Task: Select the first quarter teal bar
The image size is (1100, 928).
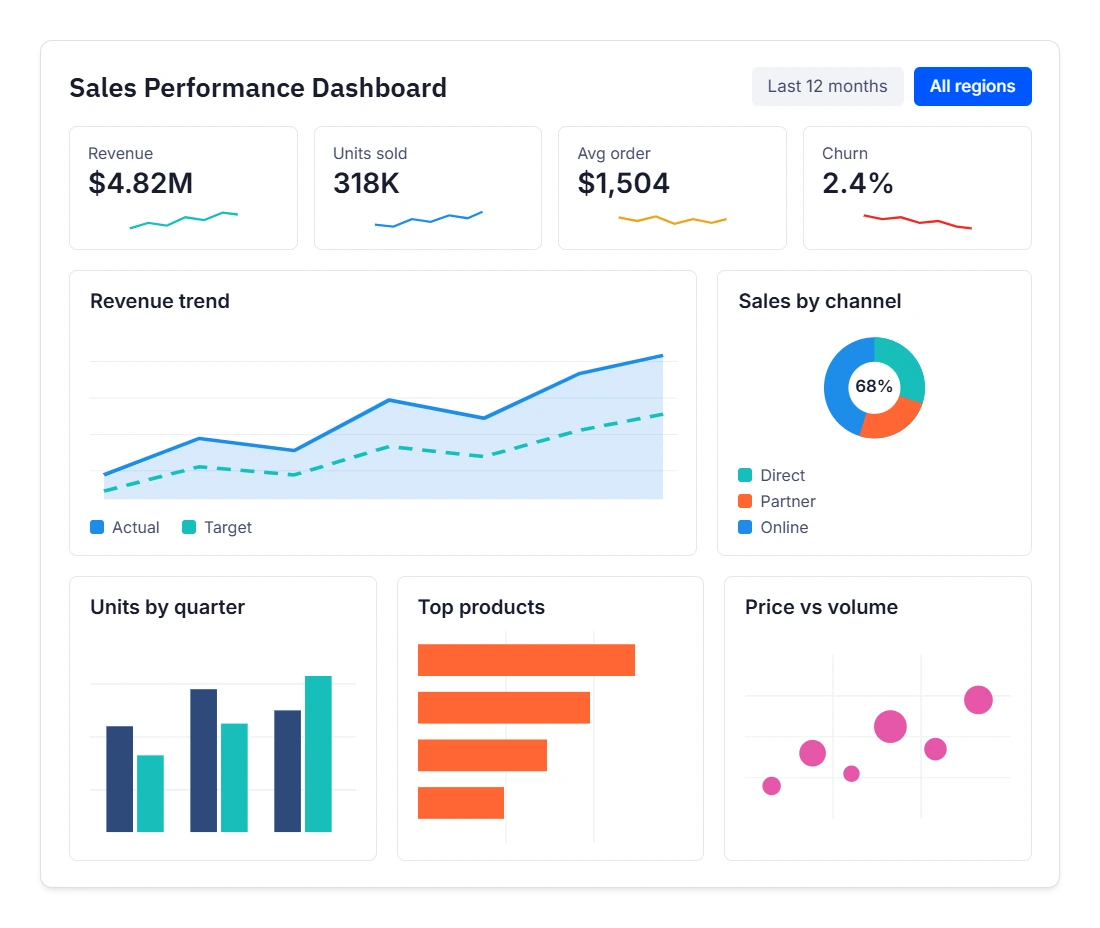Action: point(150,793)
